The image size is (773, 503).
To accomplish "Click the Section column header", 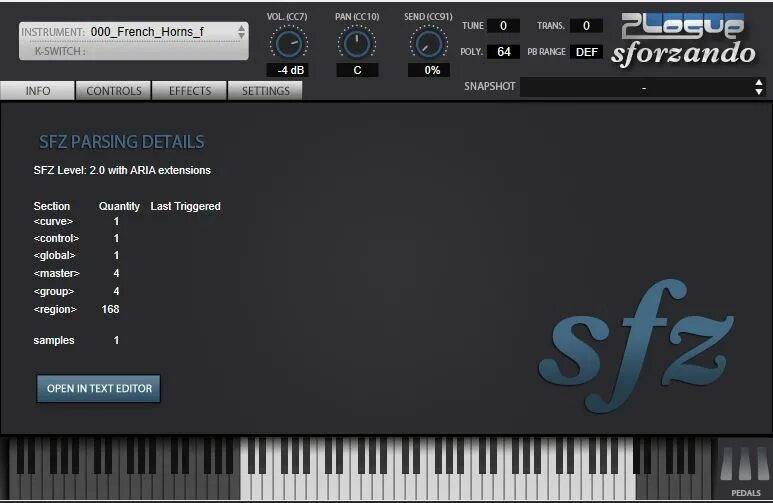I will [x=52, y=206].
